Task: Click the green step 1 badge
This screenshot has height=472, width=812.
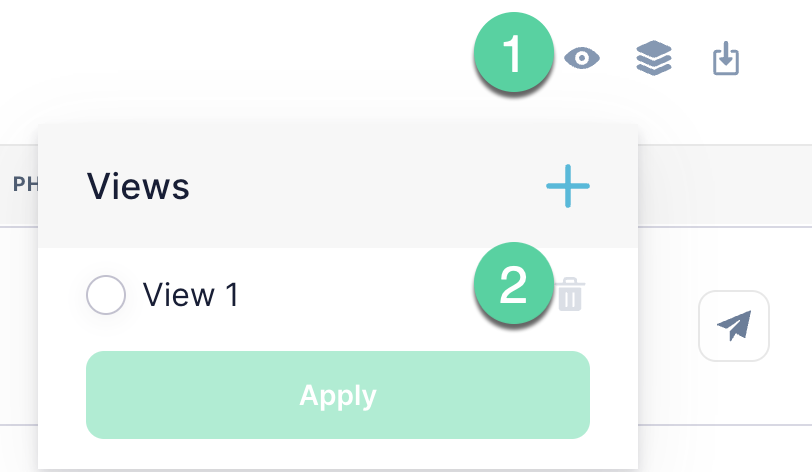Action: 514,52
